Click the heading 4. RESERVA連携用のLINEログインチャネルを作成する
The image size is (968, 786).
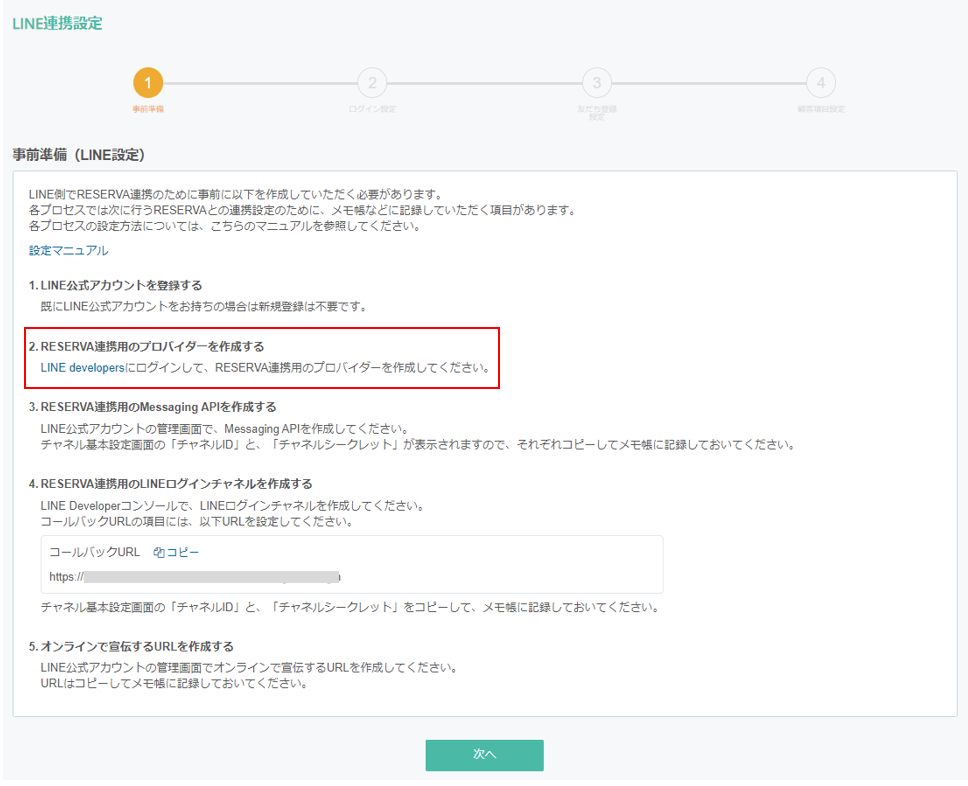point(170,484)
